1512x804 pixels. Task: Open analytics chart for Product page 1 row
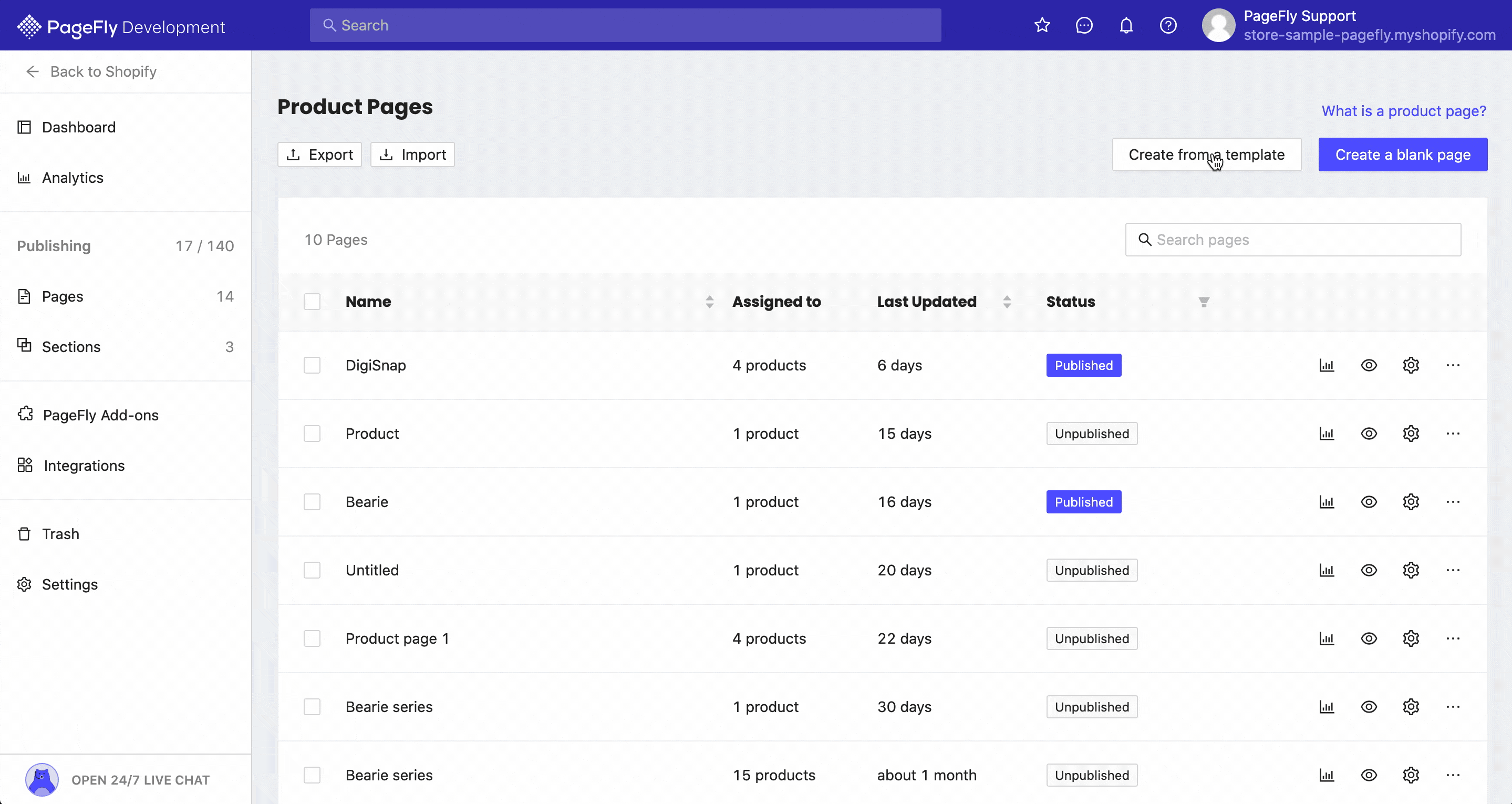coord(1327,638)
